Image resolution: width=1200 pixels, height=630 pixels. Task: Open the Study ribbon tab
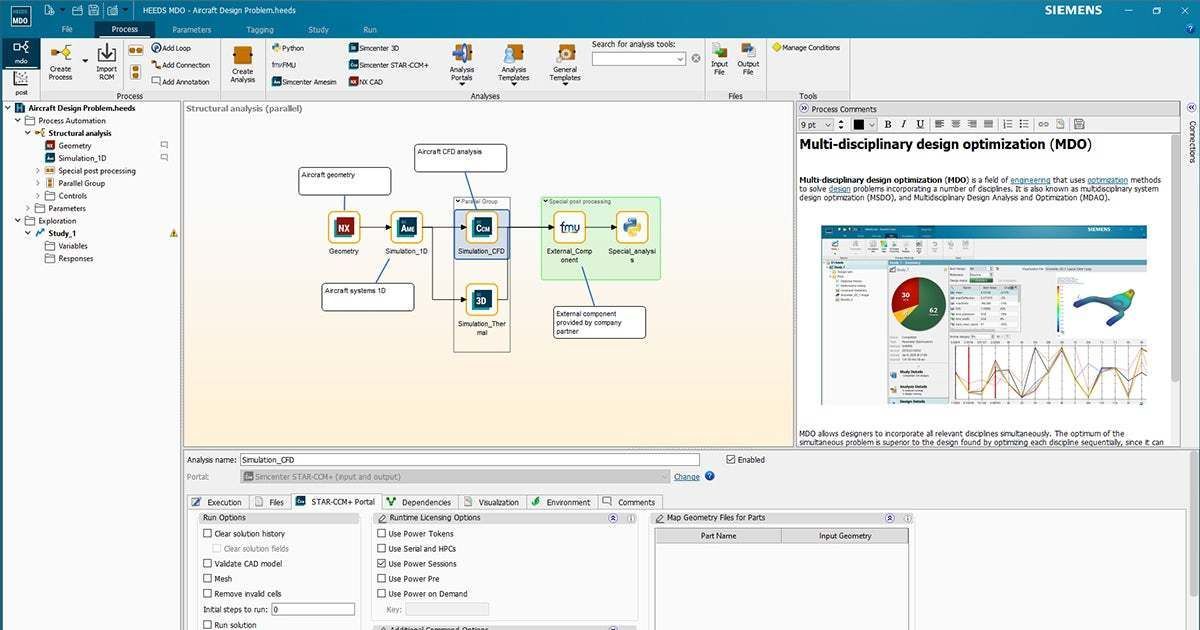(x=318, y=30)
